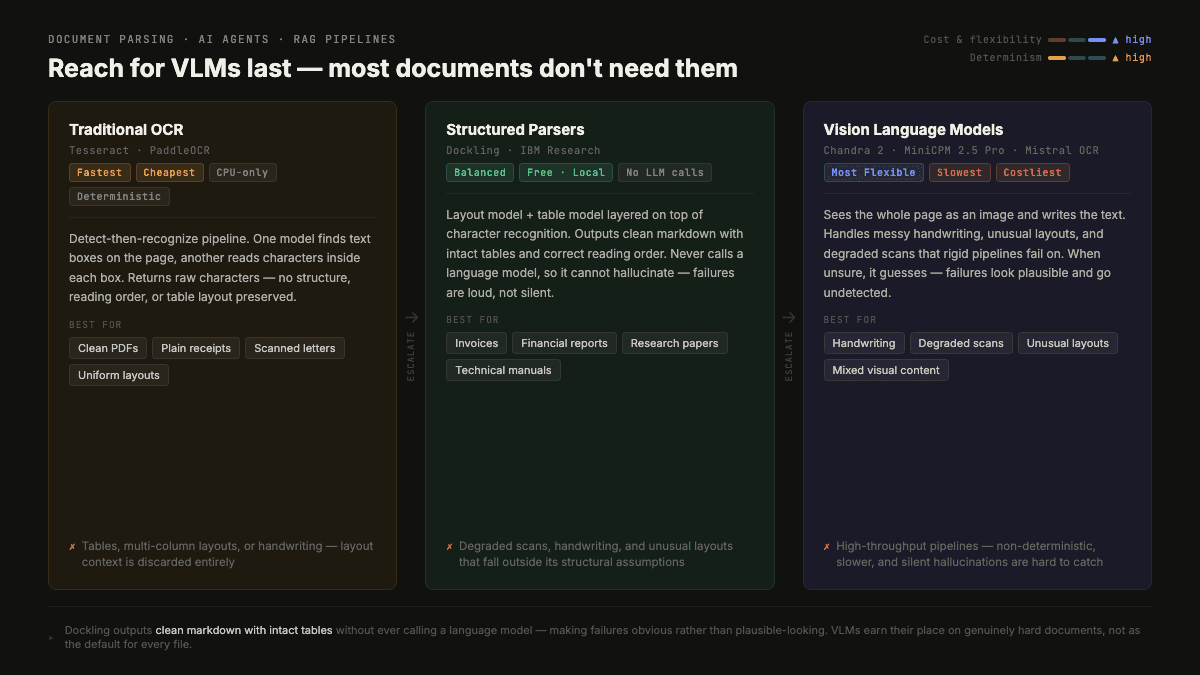This screenshot has height=675, width=1200.
Task: Pick the Financial reports chip
Action: (565, 343)
